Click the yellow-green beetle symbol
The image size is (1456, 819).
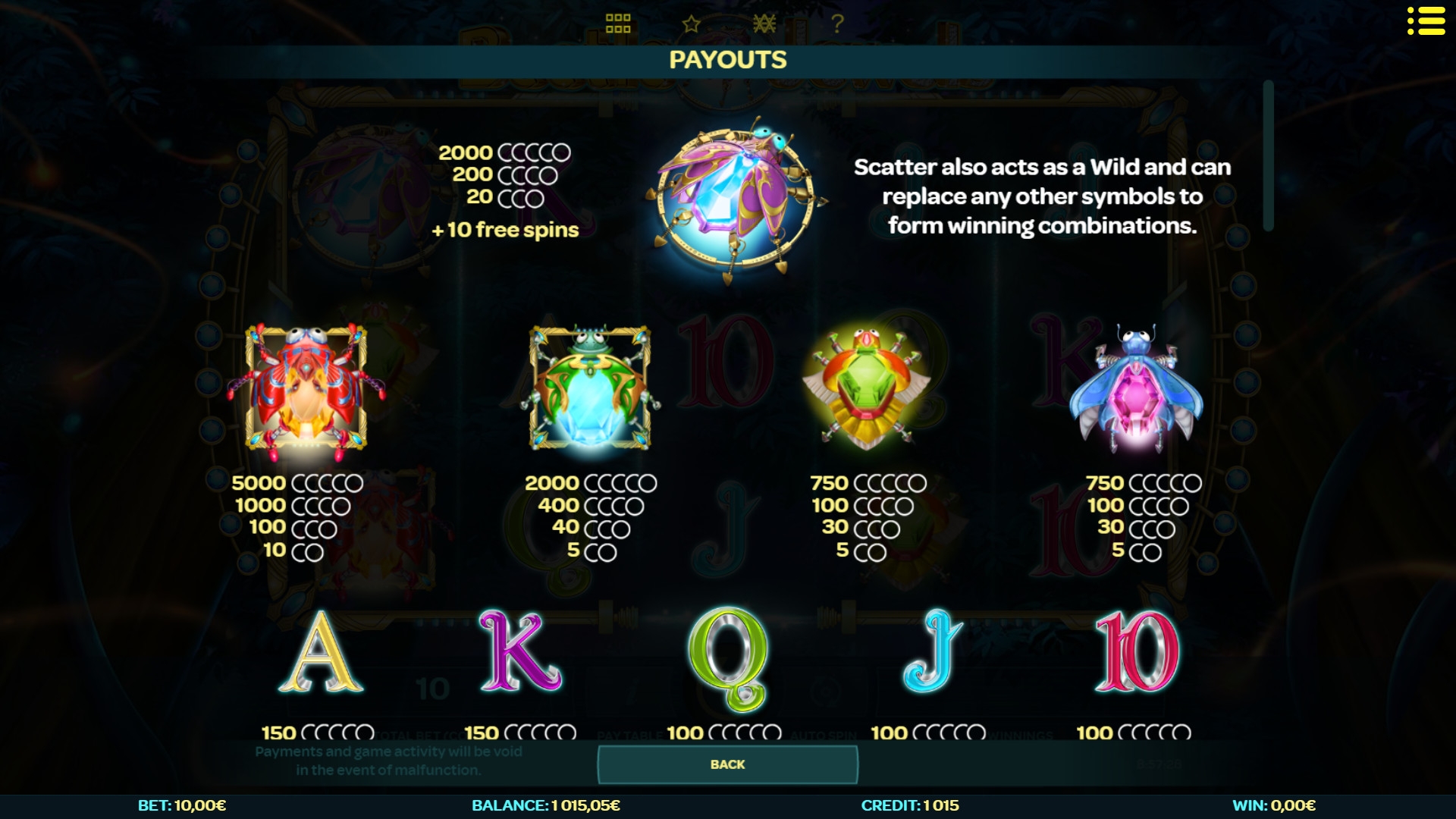point(866,388)
